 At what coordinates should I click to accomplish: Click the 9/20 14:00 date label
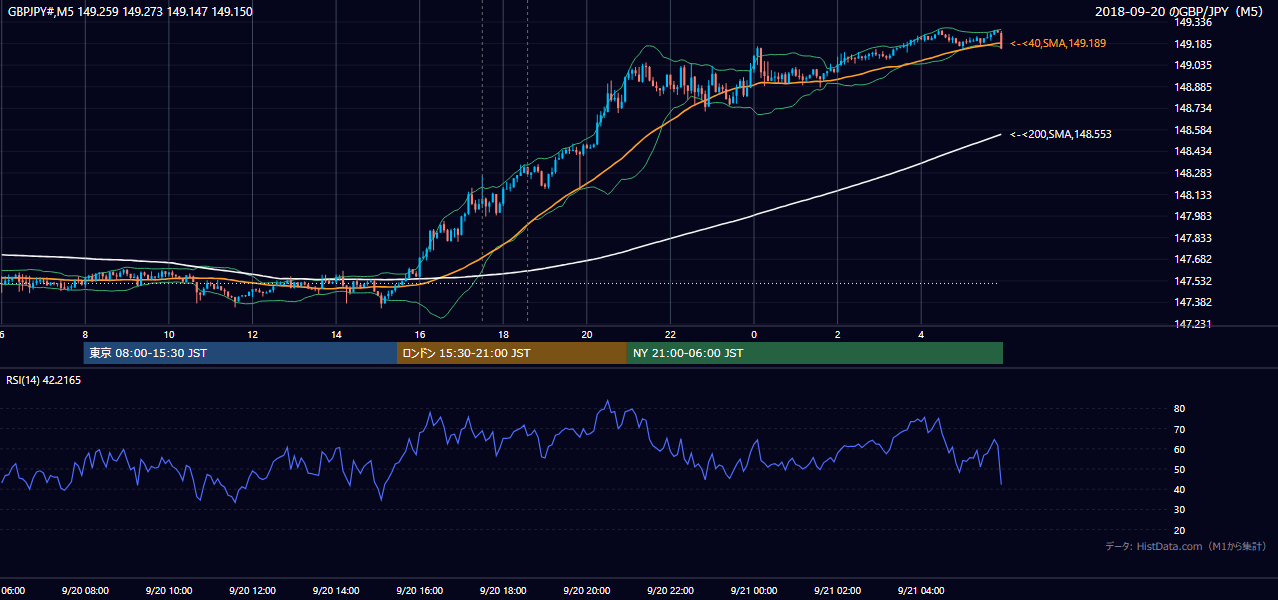click(335, 591)
